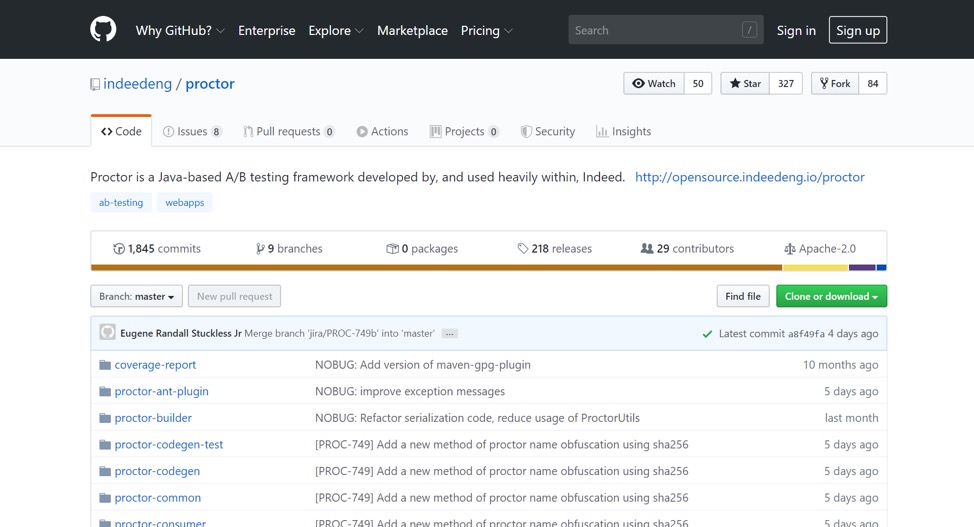Click the Fork button
This screenshot has width=974, height=527.
pos(835,83)
